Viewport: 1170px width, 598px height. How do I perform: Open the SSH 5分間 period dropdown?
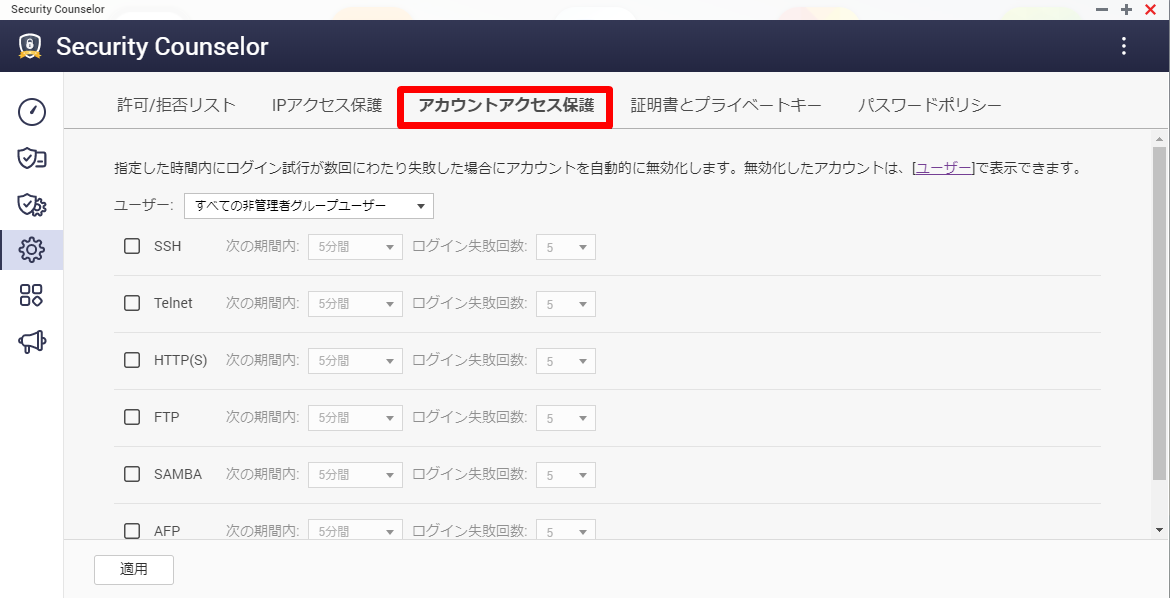coord(355,247)
